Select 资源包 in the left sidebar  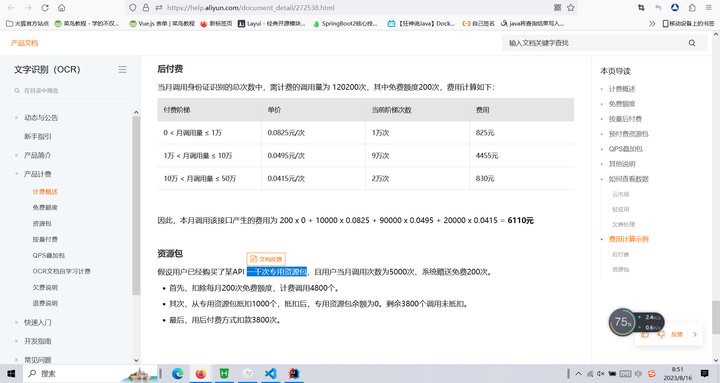pyautogui.click(x=42, y=224)
